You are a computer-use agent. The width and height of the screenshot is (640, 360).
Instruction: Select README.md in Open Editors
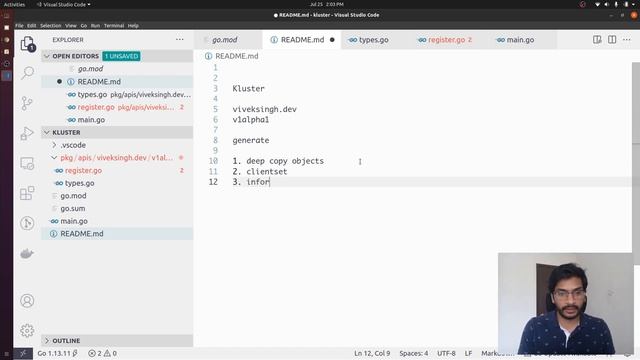point(117,82)
